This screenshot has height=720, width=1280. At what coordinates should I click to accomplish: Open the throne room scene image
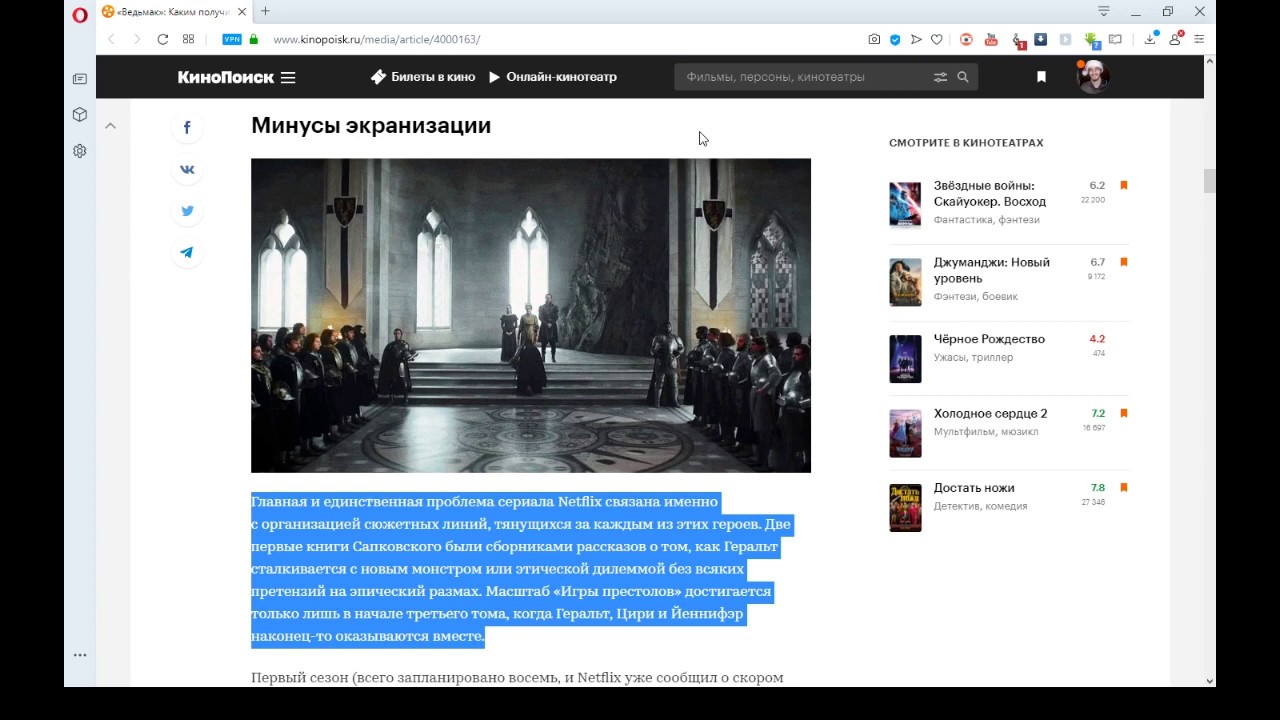[531, 315]
